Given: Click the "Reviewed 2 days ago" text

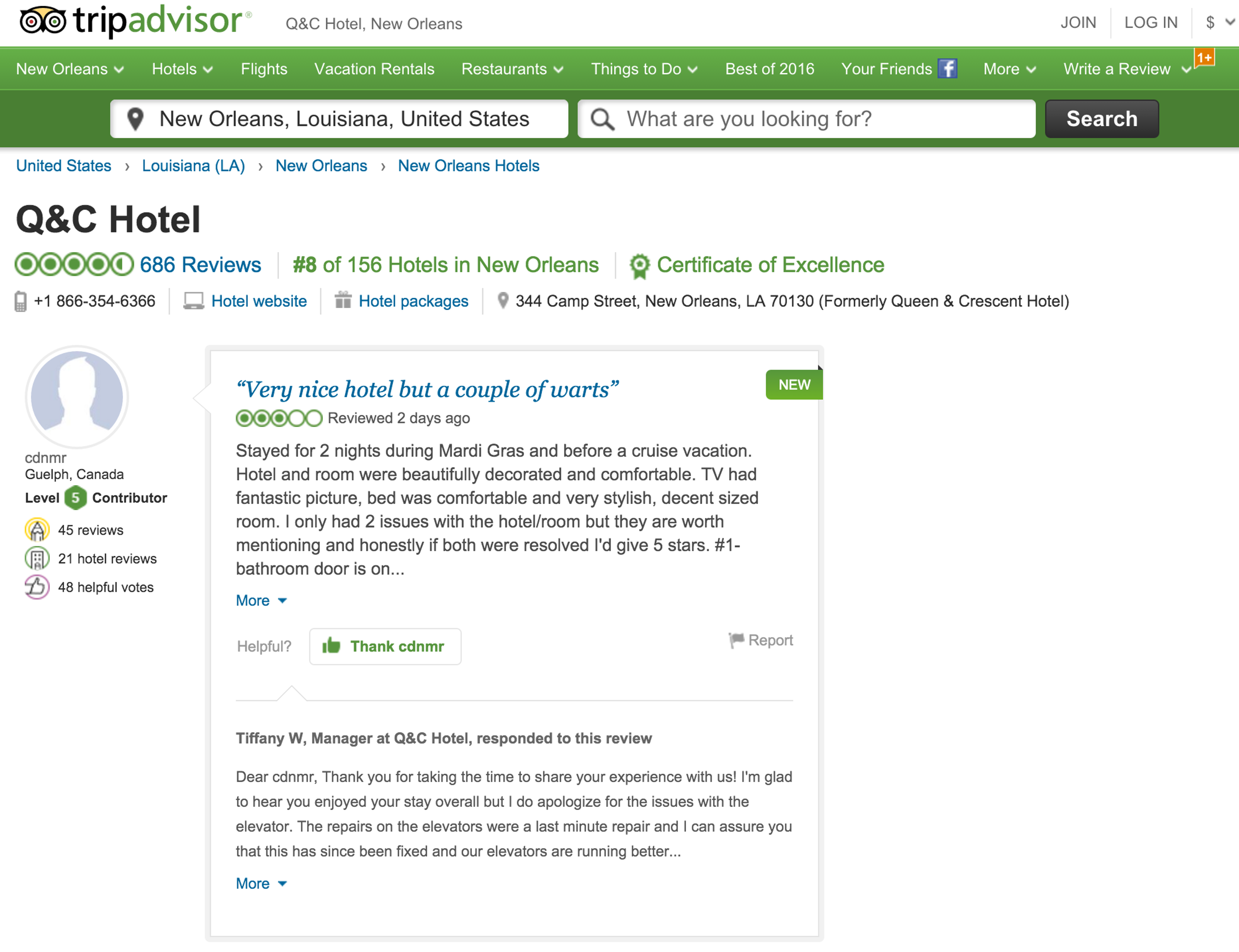Looking at the screenshot, I should 399,418.
